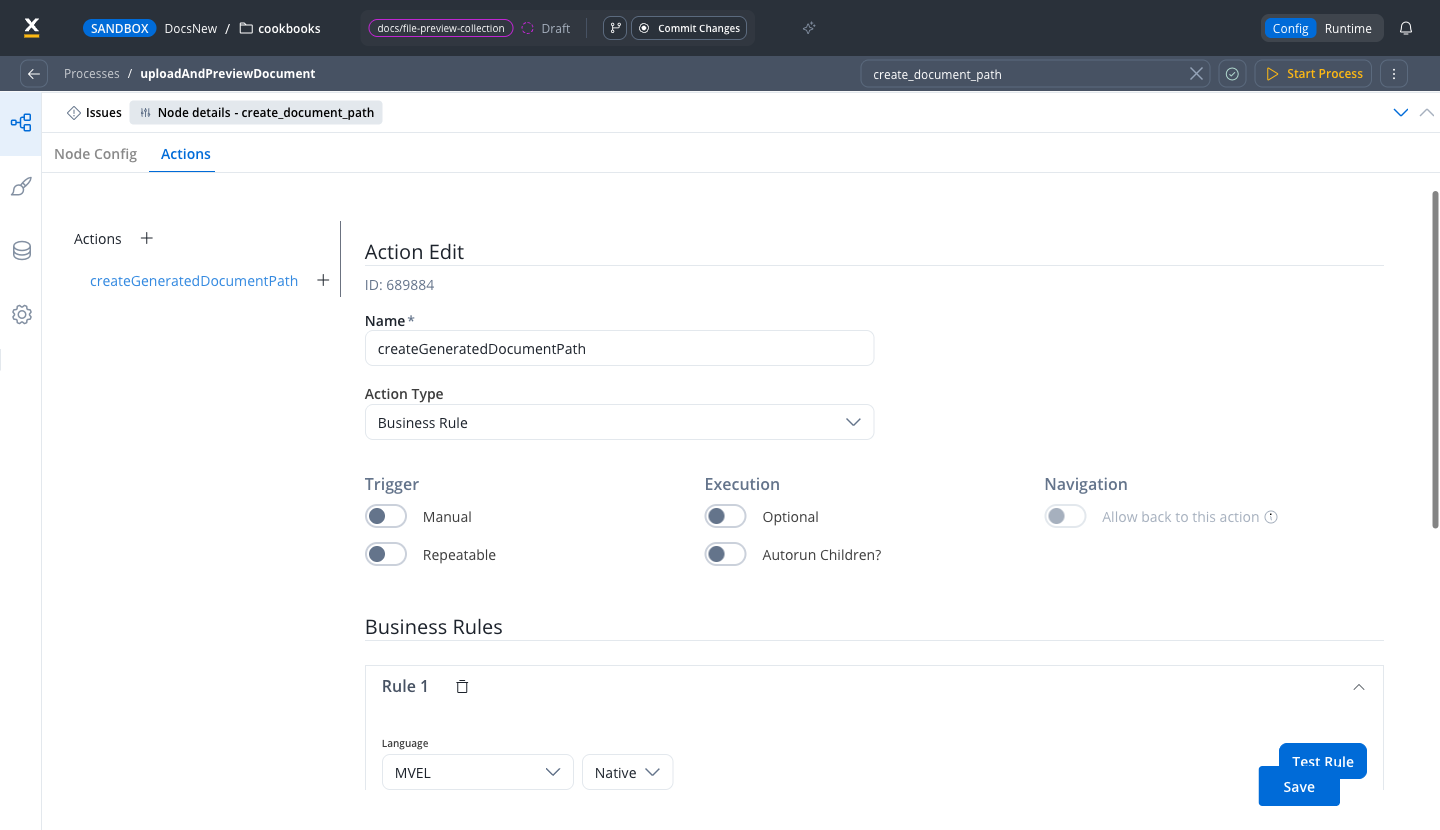Screen dimensions: 1440x830
Task: Add a new action with the plus next to Actions
Action: [x=147, y=238]
